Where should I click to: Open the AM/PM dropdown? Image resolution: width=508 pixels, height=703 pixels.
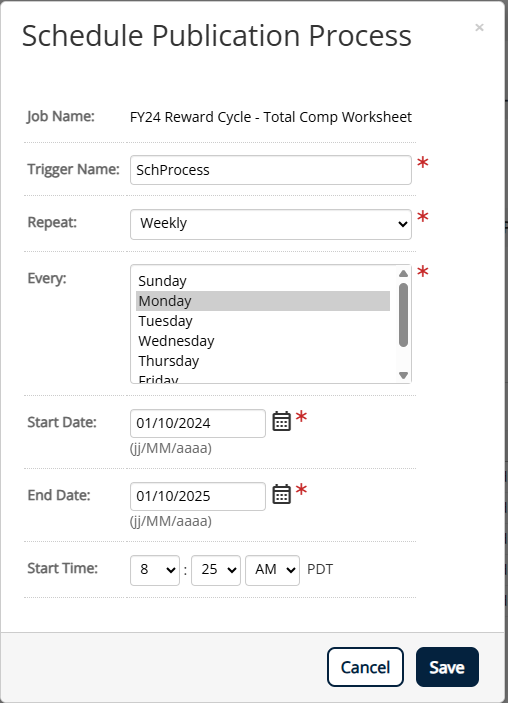[x=273, y=570]
